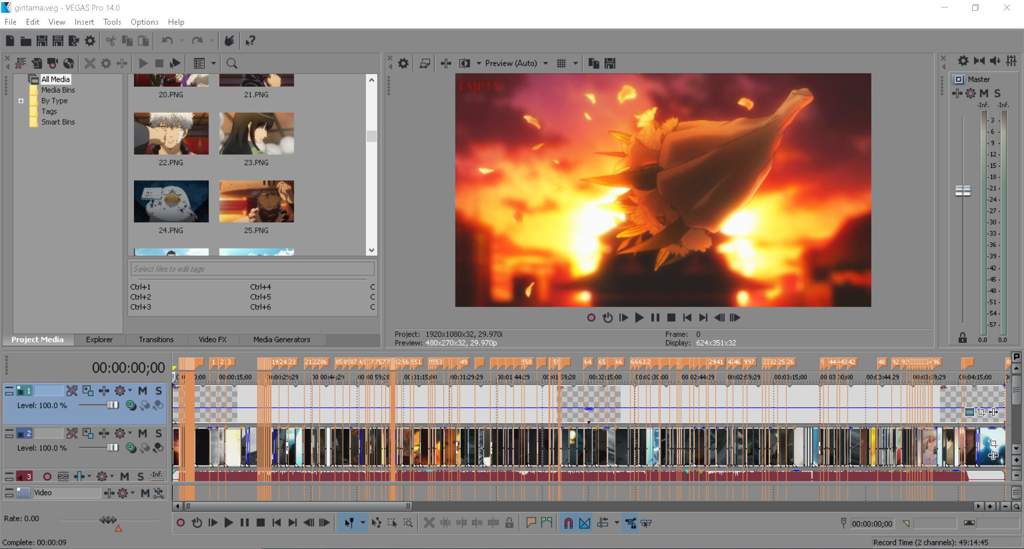Click Lock Event padlock icon in timeline toolbar
The height and width of the screenshot is (549, 1024).
click(509, 523)
